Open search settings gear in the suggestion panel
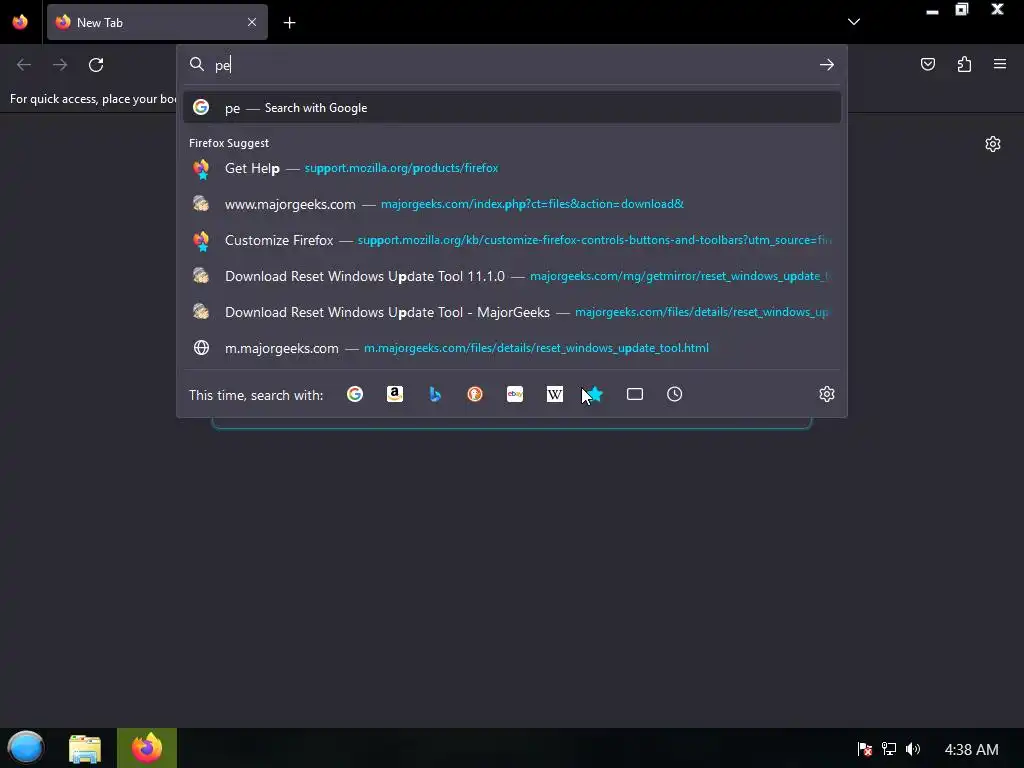Screen dimensions: 1024x768 click(827, 394)
